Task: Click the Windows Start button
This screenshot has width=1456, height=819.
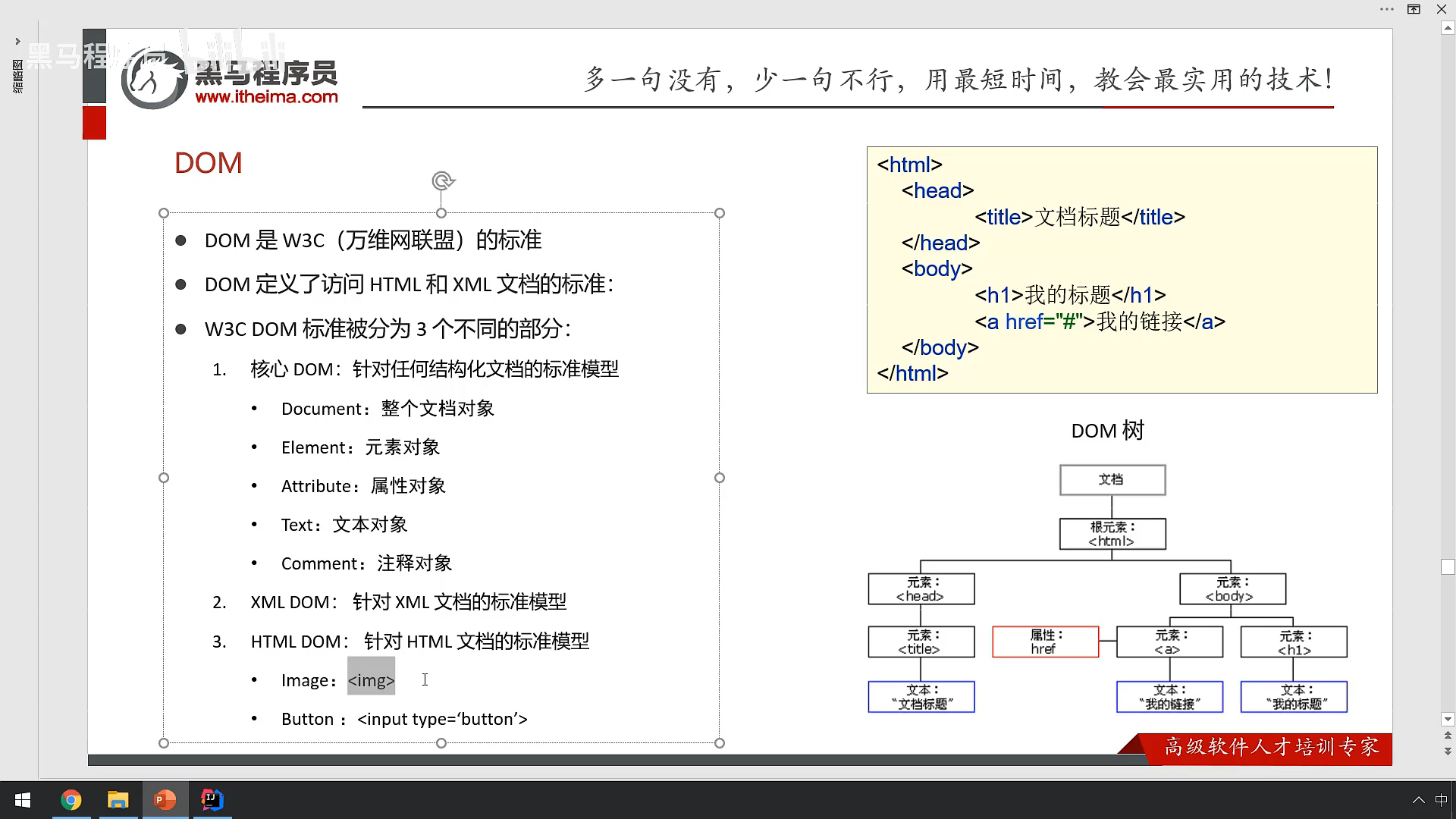Action: coord(23,800)
